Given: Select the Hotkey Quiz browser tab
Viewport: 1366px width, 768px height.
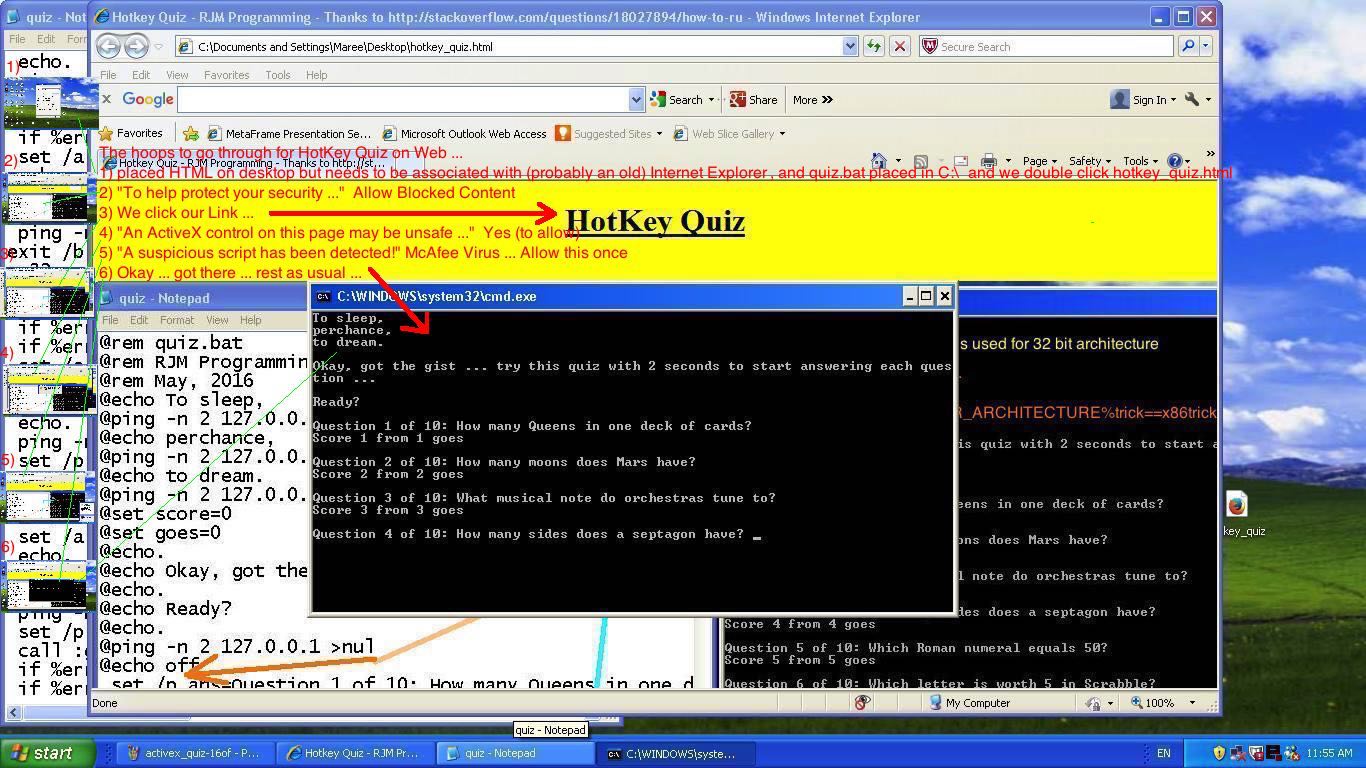Looking at the screenshot, I should click(x=245, y=162).
